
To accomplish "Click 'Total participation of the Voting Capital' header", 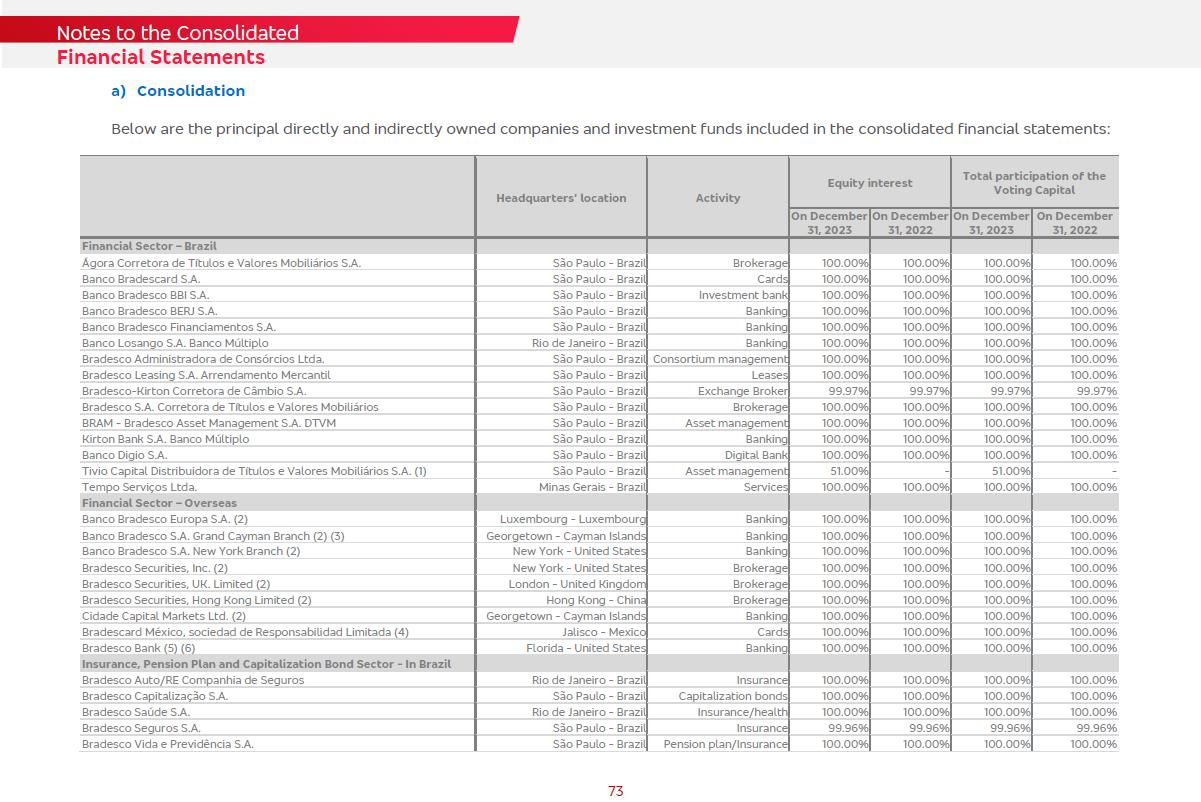I will [1034, 183].
